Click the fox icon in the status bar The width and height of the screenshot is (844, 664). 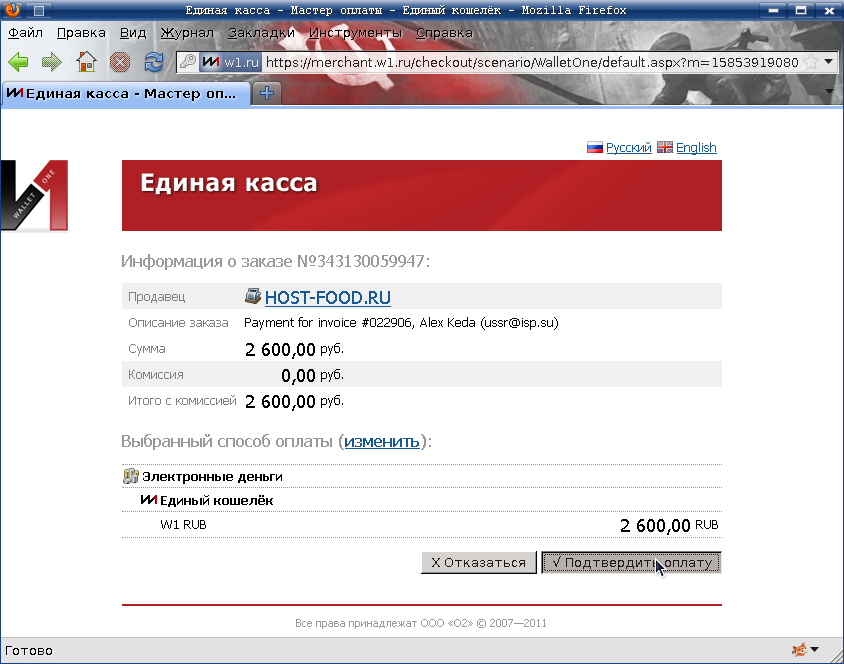[799, 650]
